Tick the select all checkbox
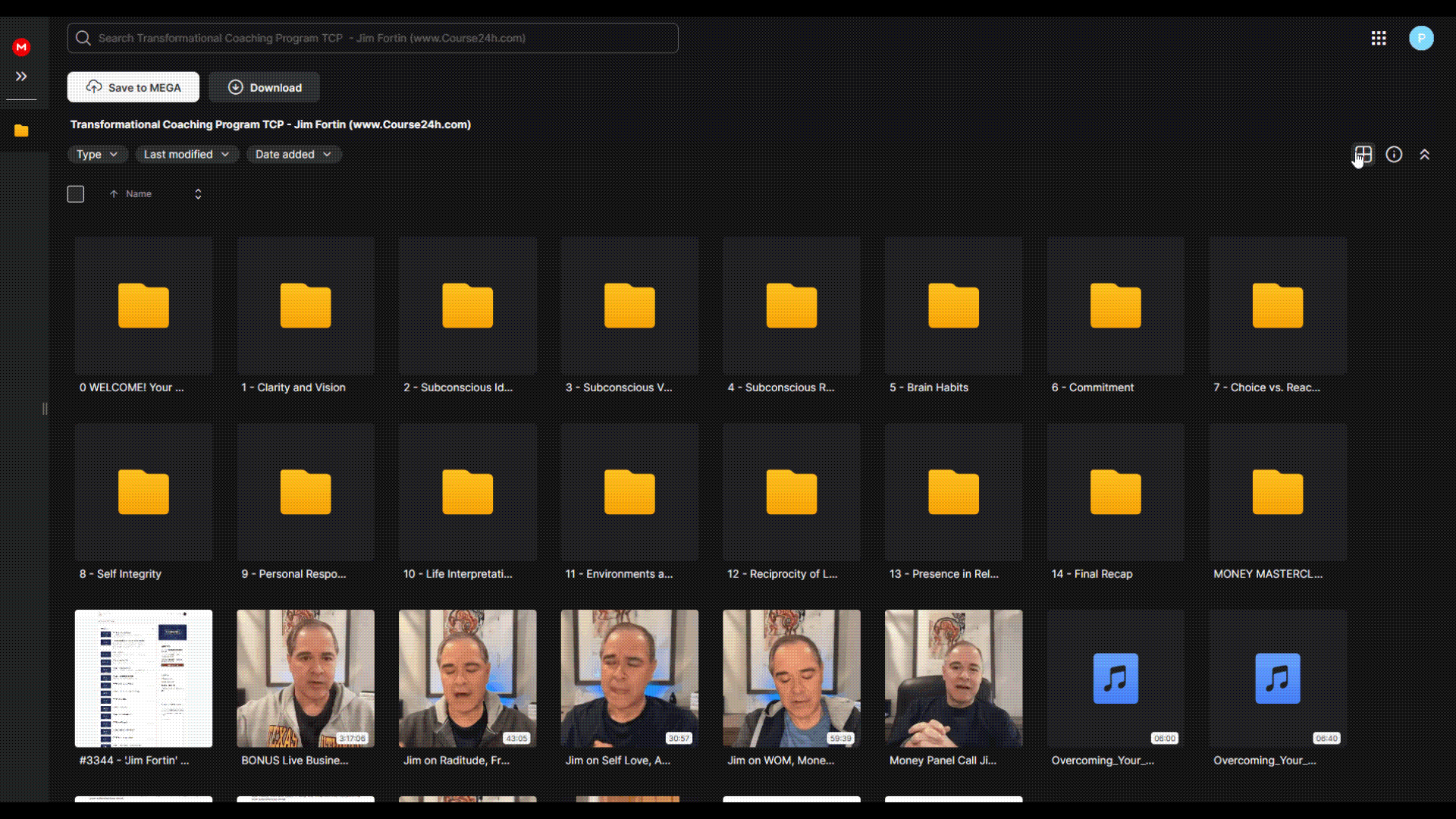The image size is (1456, 819). 76,194
